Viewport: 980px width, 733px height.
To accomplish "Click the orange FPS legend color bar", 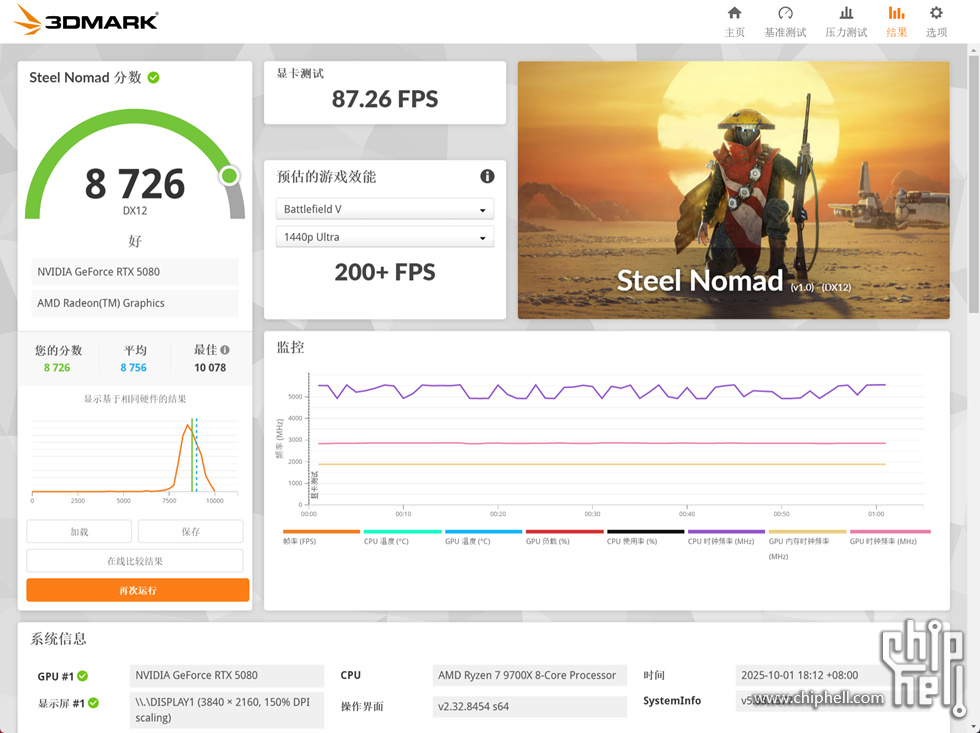I will pyautogui.click(x=321, y=532).
